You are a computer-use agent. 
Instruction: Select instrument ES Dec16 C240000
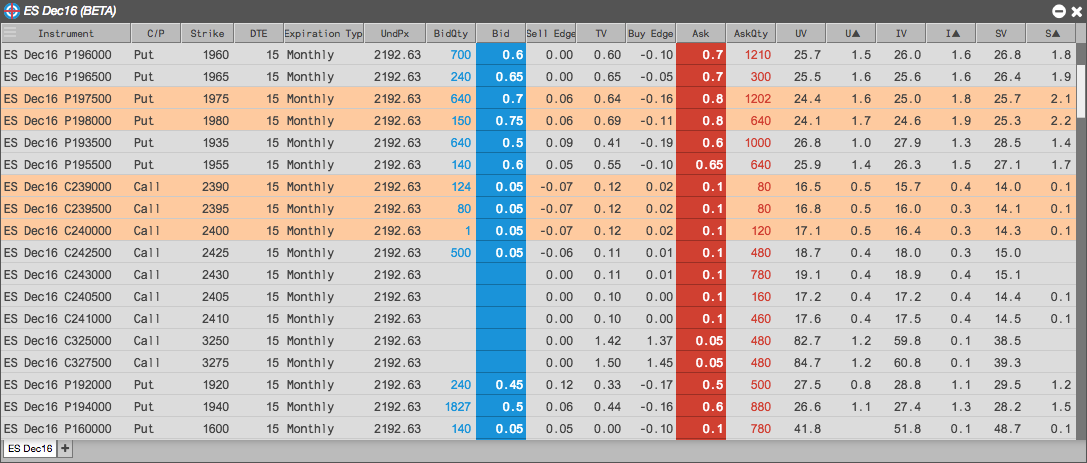tap(58, 231)
